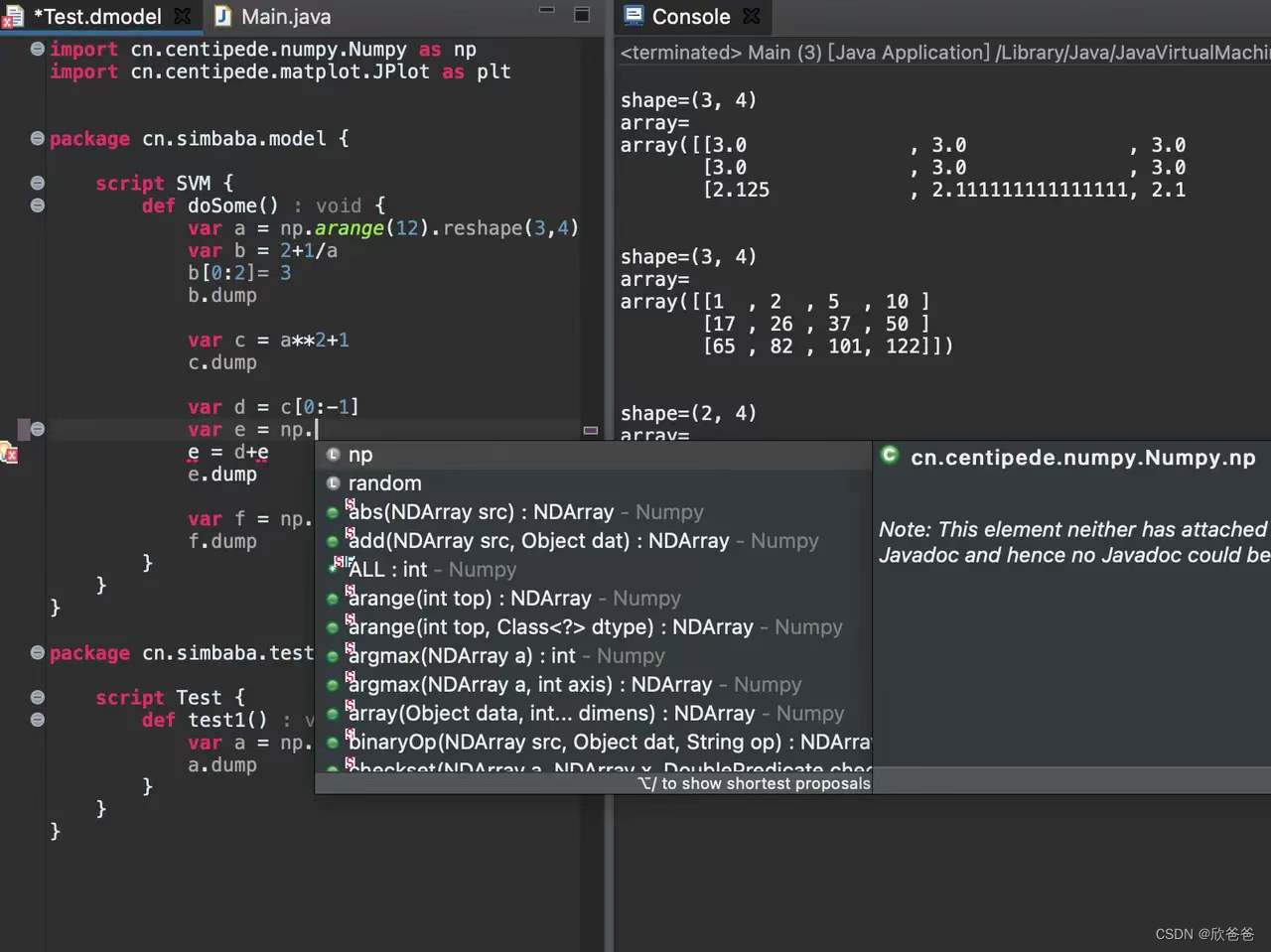This screenshot has height=952, width=1271.
Task: Click field icon beside ALL proposal
Action: coord(334,570)
